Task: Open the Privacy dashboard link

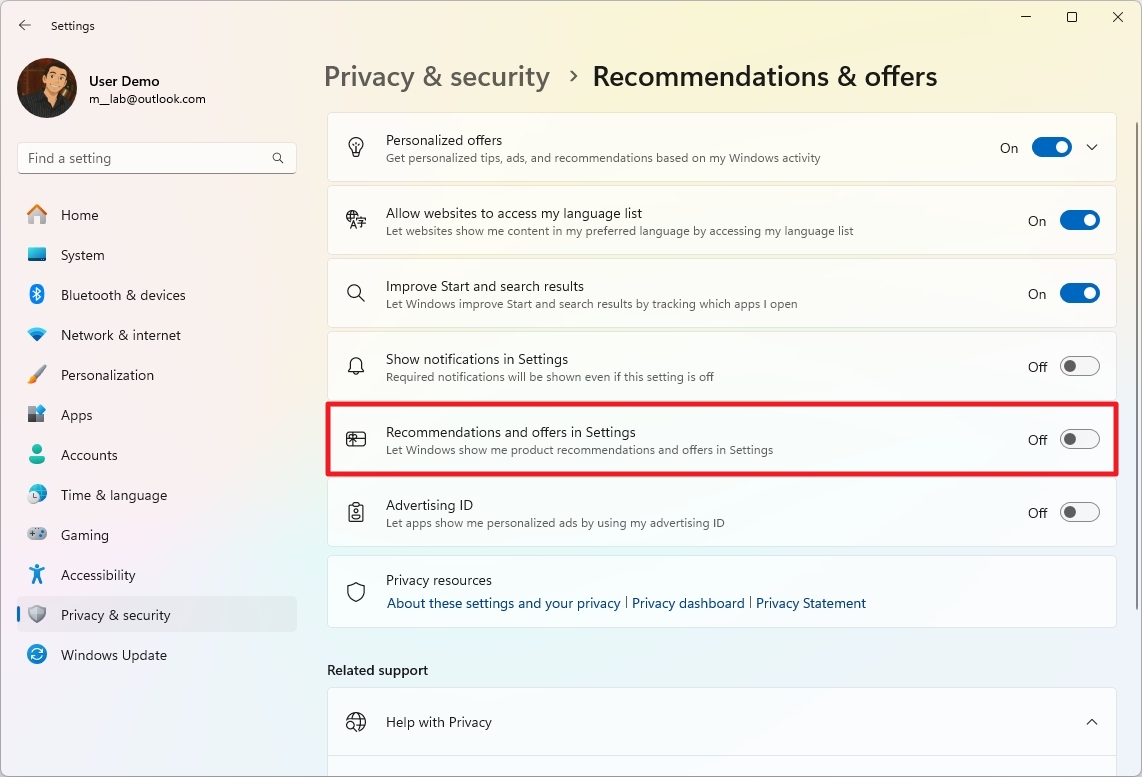Action: [688, 603]
